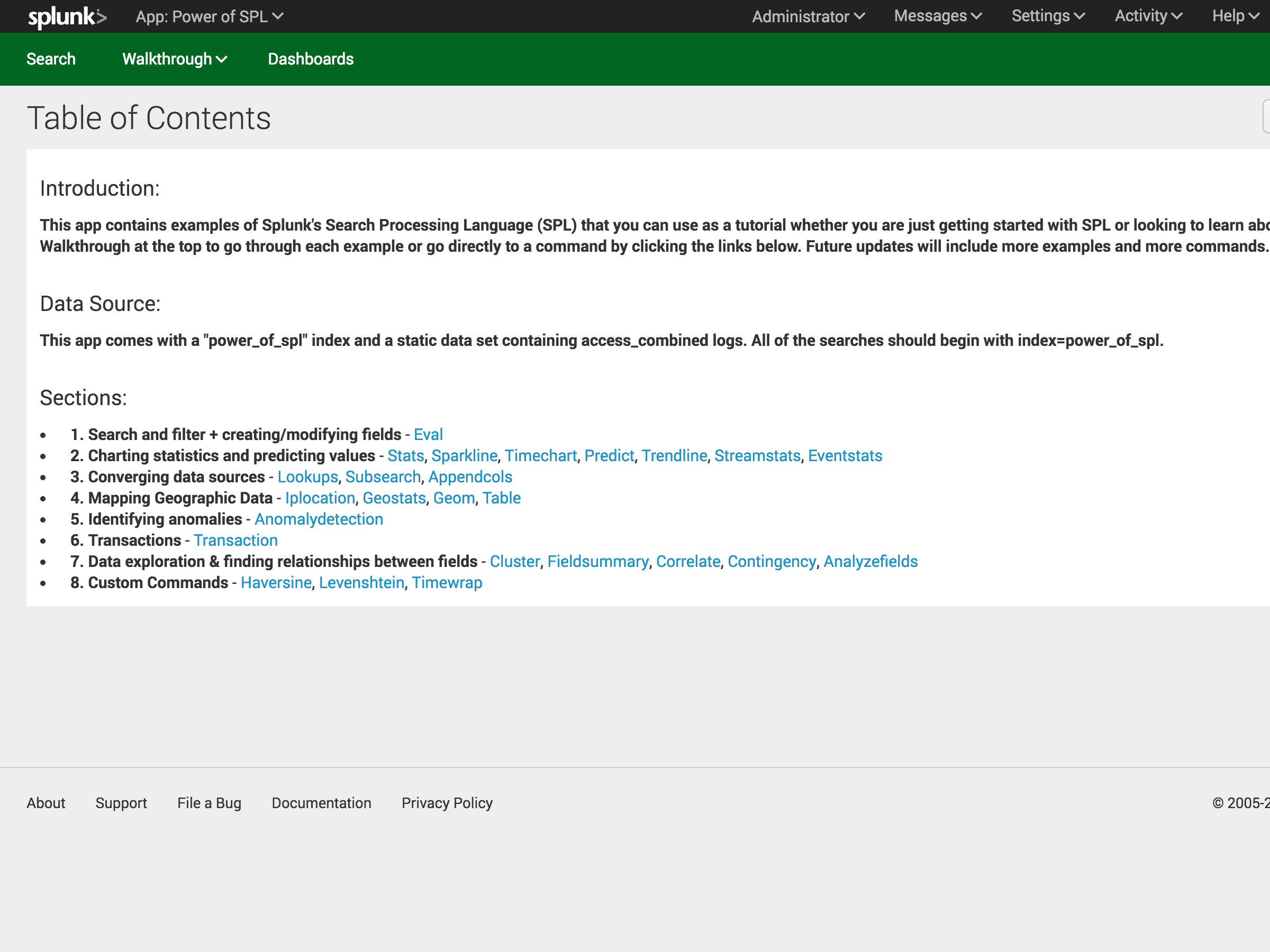Image resolution: width=1270 pixels, height=952 pixels.
Task: Click the Contingency link
Action: click(772, 561)
